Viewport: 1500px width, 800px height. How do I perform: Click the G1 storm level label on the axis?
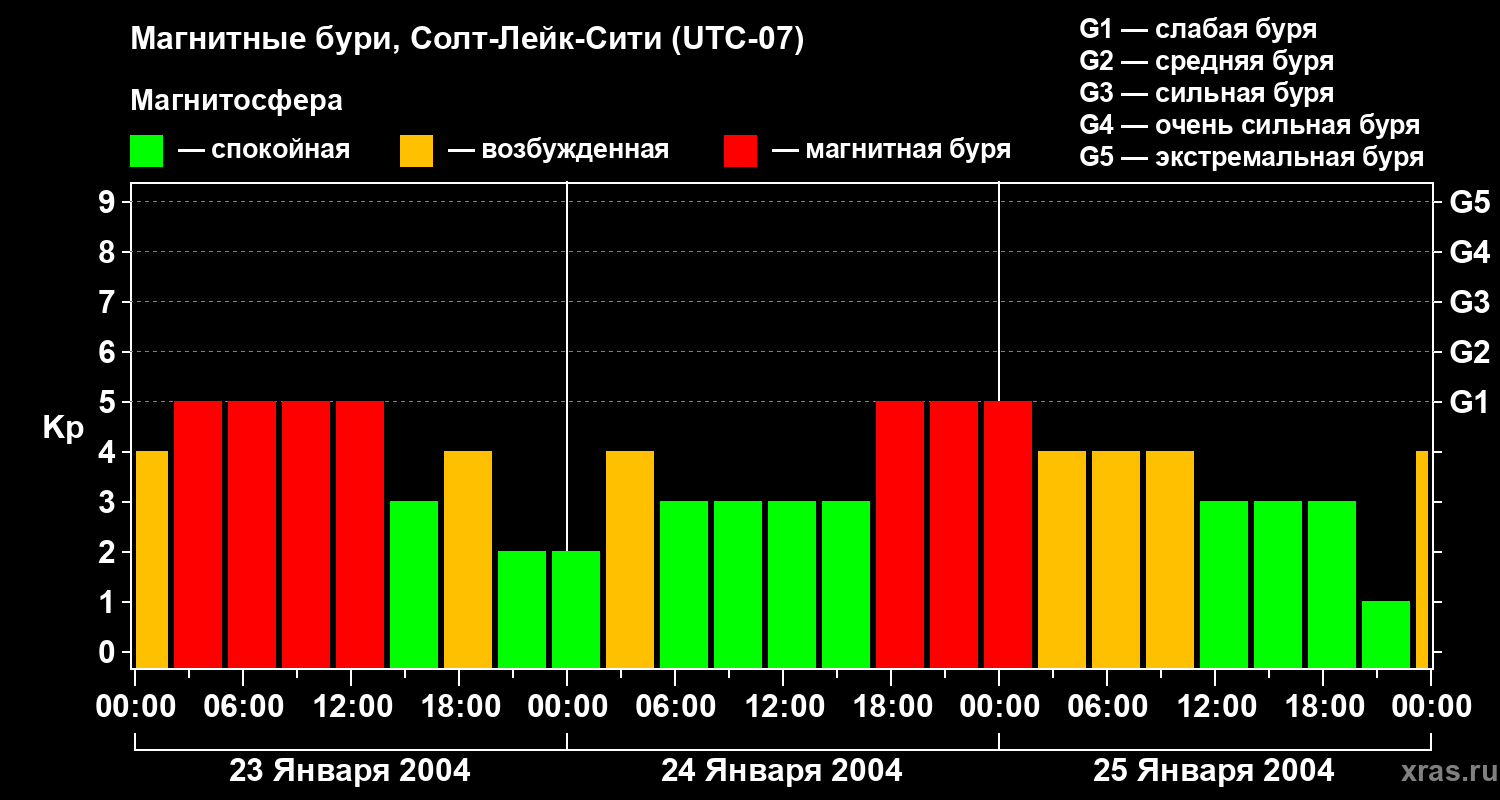coord(1469,403)
